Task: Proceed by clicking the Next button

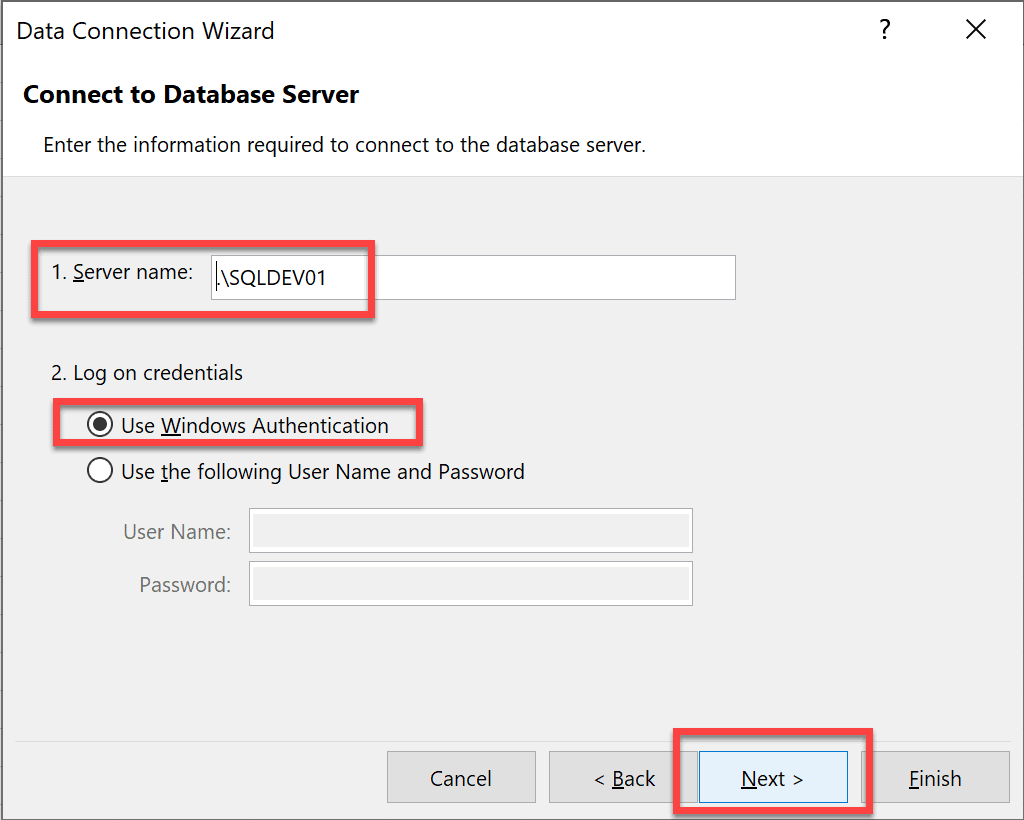Action: [x=772, y=778]
